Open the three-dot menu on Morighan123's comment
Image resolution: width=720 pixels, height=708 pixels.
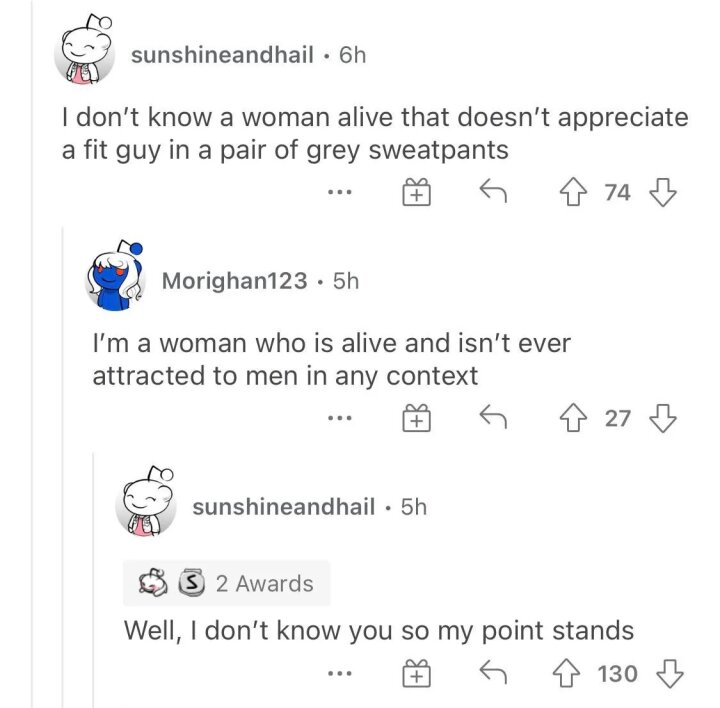click(x=340, y=418)
